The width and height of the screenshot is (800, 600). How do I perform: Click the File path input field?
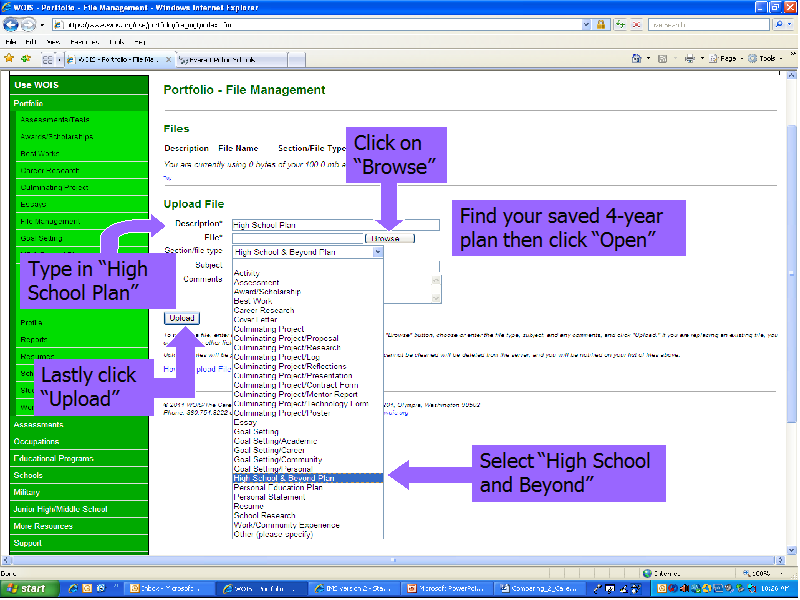click(x=297, y=238)
